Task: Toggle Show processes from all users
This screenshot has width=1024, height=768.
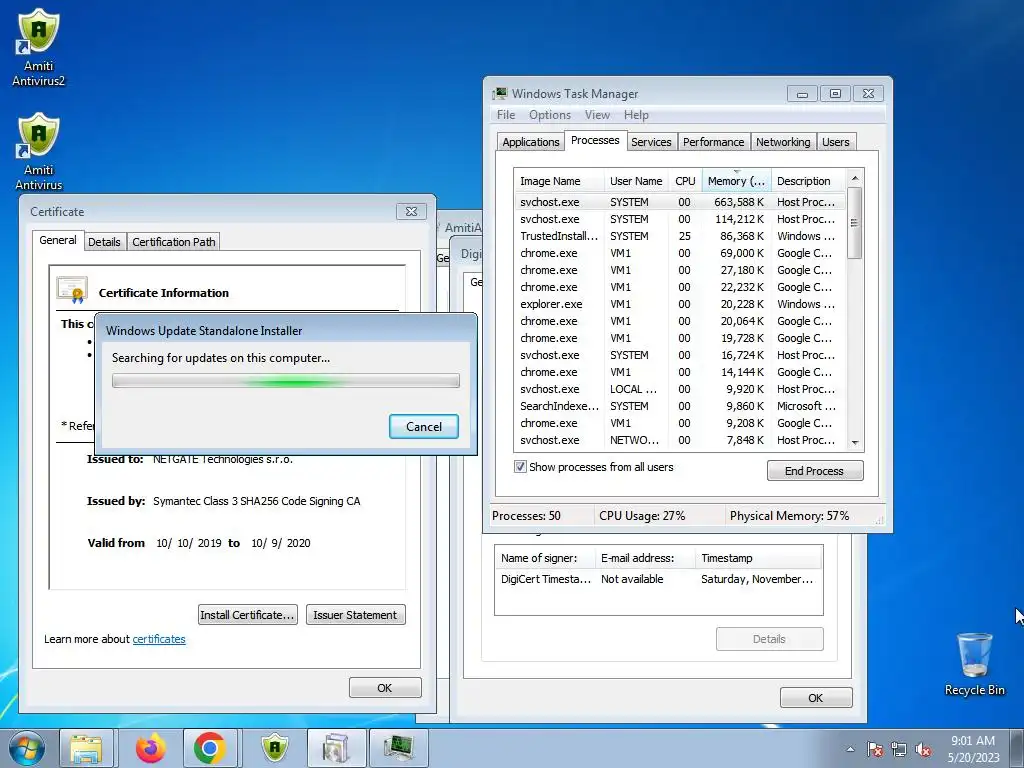Action: [x=520, y=467]
